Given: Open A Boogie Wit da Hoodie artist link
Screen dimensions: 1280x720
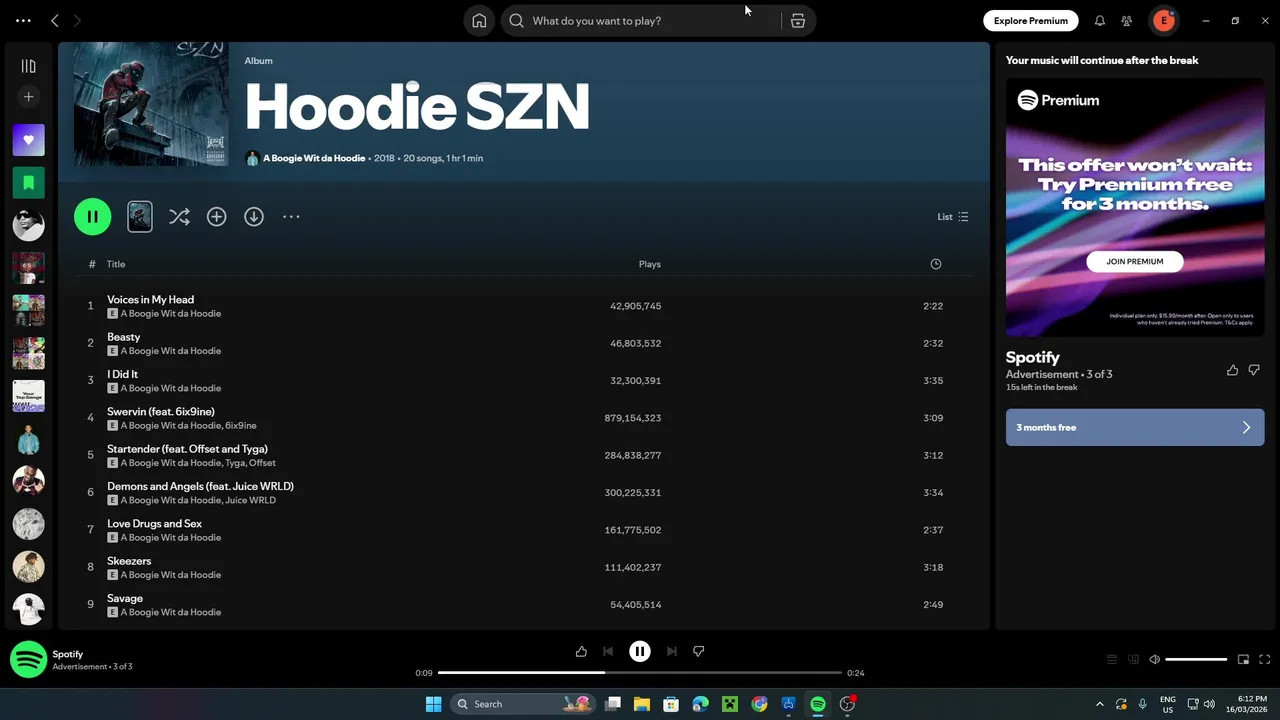Looking at the screenshot, I should (314, 158).
